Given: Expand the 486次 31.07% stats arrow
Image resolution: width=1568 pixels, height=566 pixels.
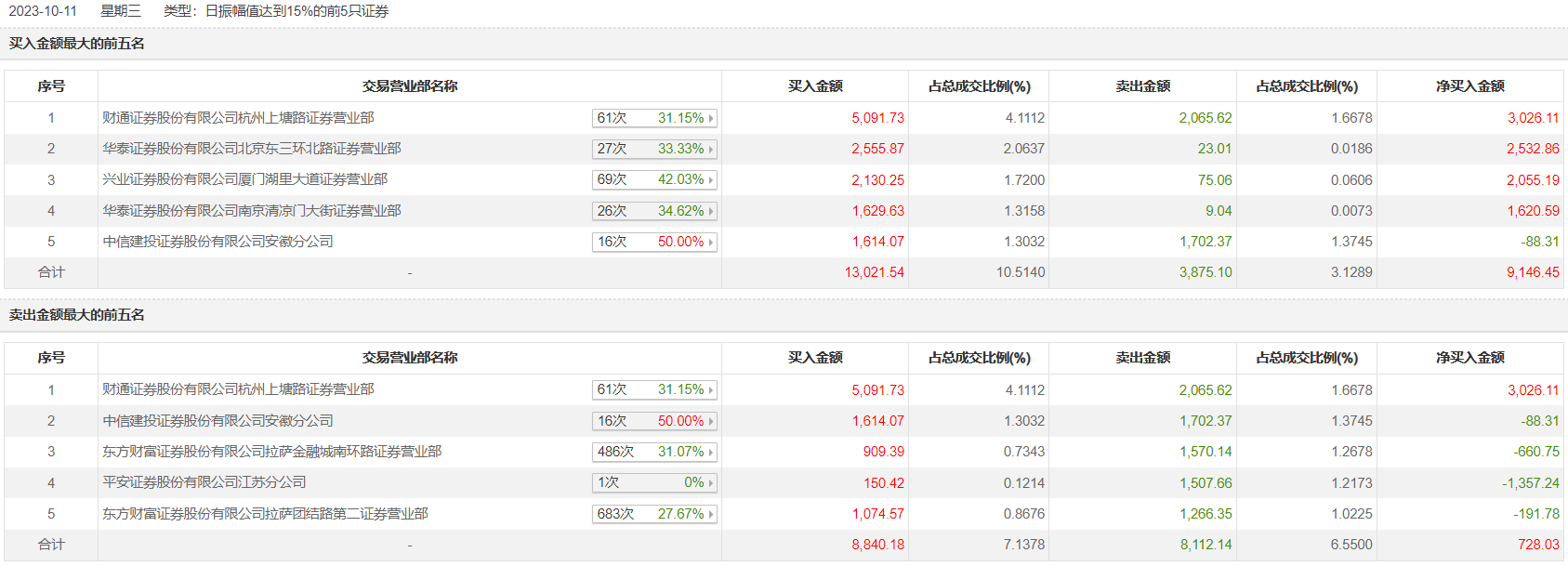Looking at the screenshot, I should (x=711, y=453).
